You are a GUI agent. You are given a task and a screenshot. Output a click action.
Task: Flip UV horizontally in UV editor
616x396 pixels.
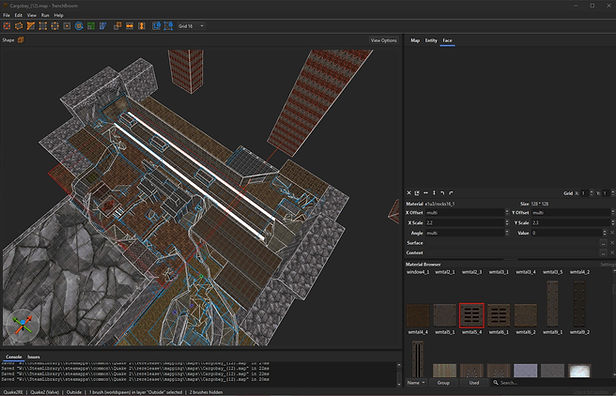click(x=426, y=193)
